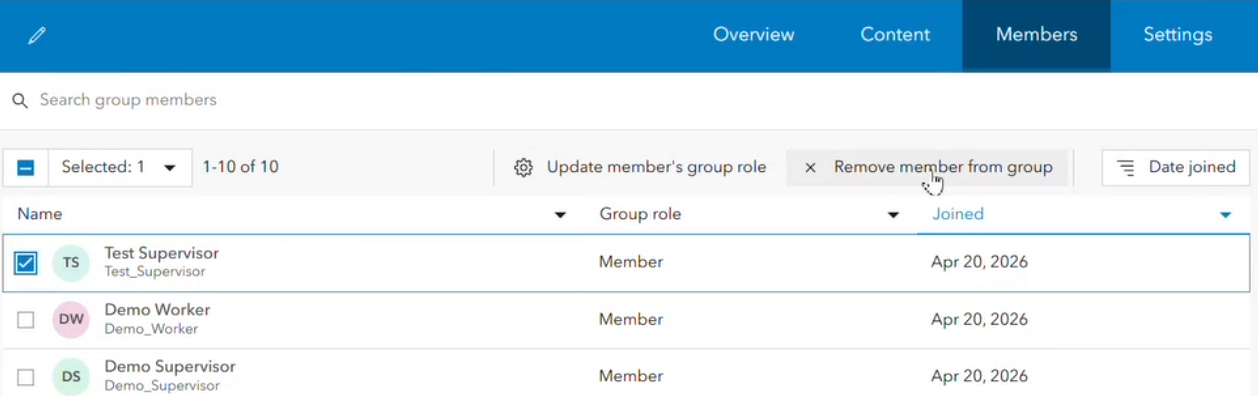This screenshot has width=1258, height=396.
Task: Toggle the select-all members checkbox
Action: pyautogui.click(x=26, y=168)
